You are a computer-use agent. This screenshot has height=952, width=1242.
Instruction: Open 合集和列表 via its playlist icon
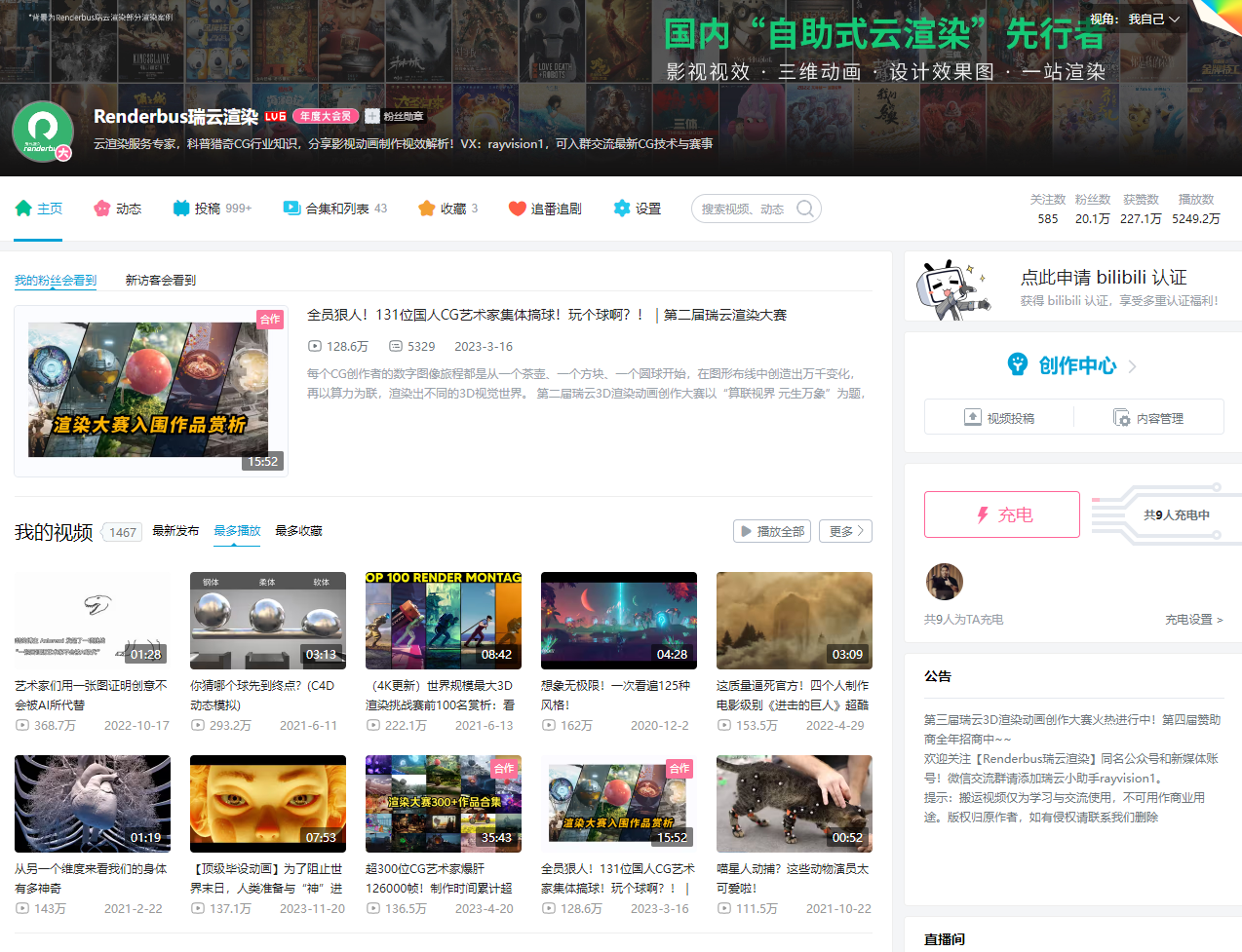(x=291, y=209)
